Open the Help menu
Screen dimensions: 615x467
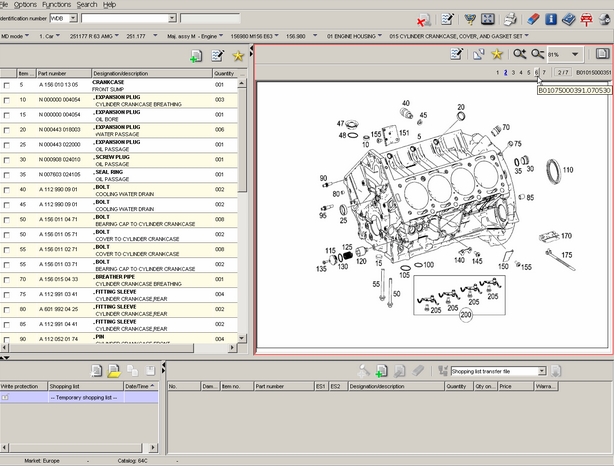pos(109,5)
